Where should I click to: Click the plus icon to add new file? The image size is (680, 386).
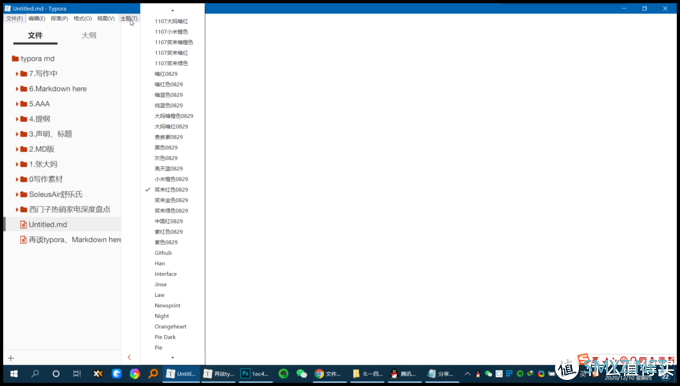coord(11,358)
